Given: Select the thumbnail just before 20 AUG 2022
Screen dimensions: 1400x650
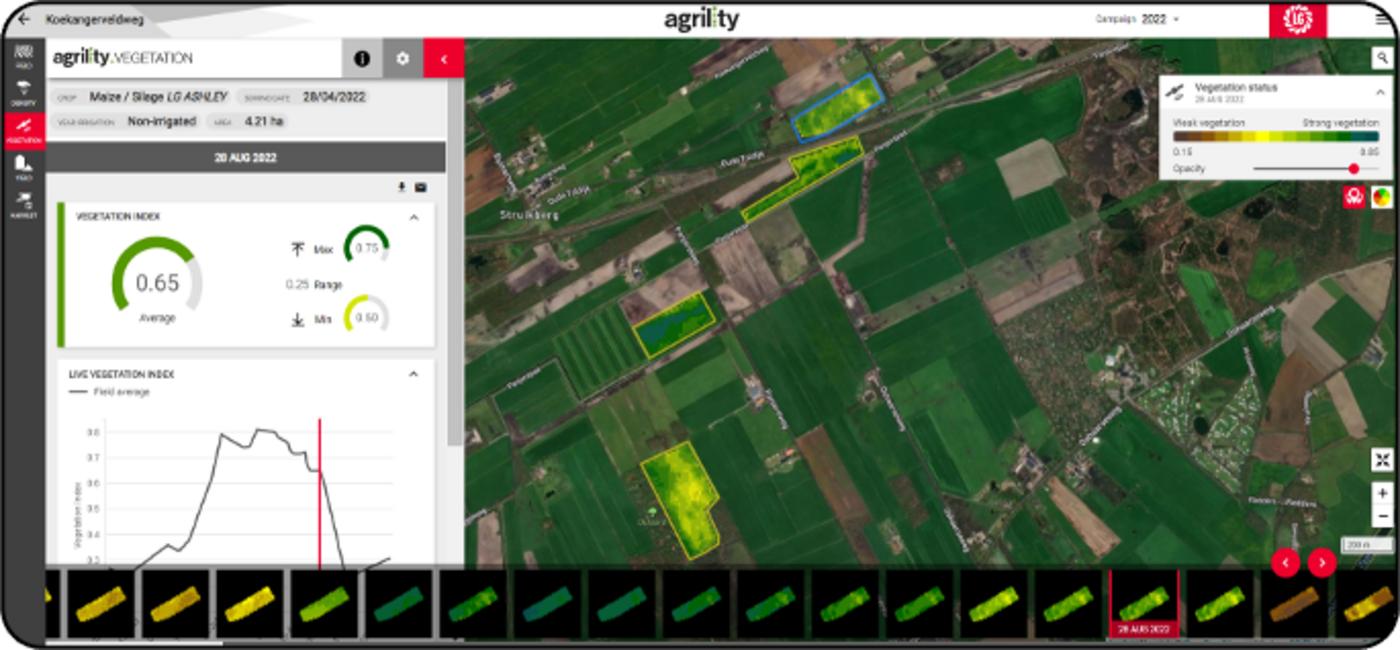Looking at the screenshot, I should click(1070, 604).
